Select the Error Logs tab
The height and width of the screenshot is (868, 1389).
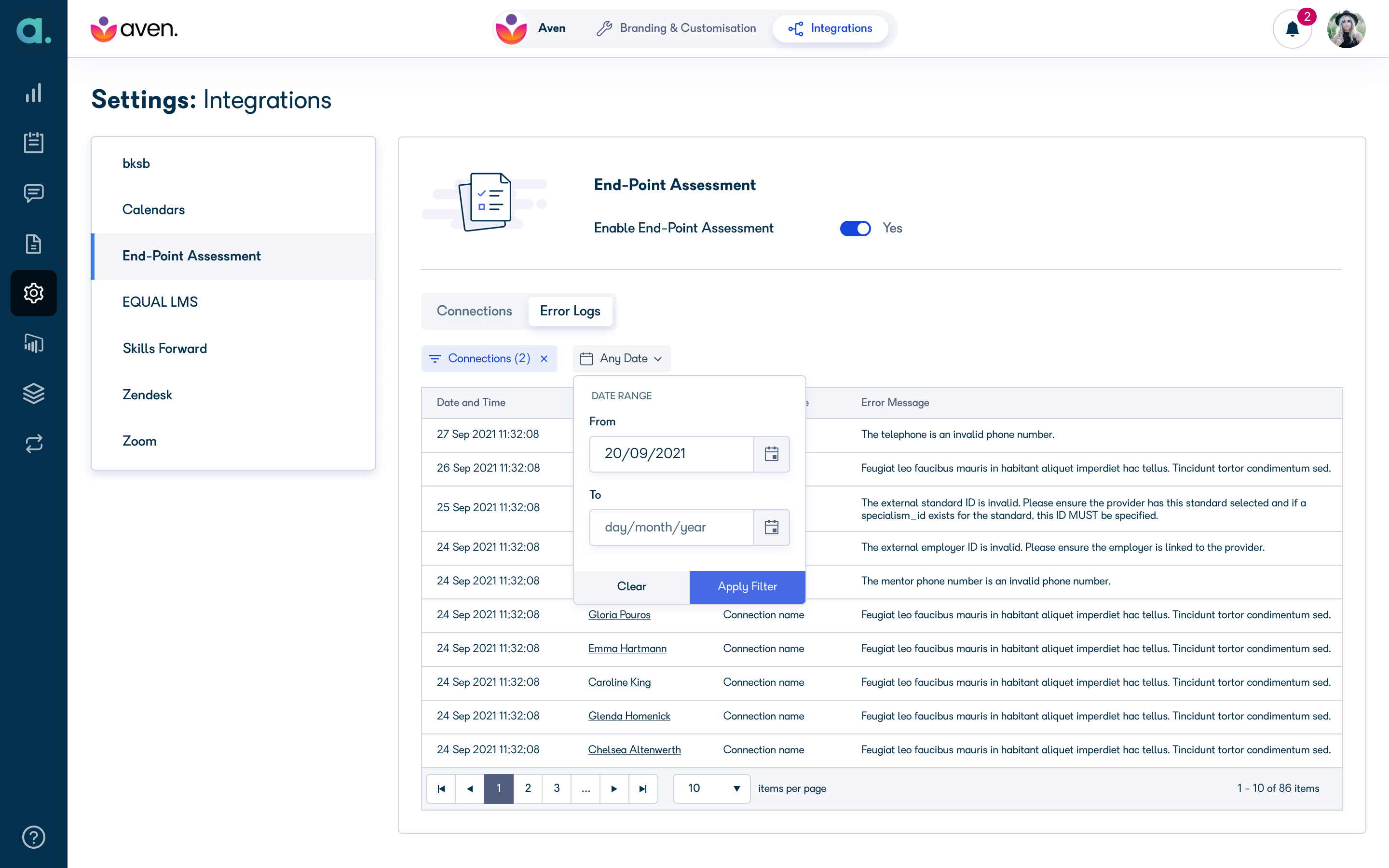click(570, 311)
